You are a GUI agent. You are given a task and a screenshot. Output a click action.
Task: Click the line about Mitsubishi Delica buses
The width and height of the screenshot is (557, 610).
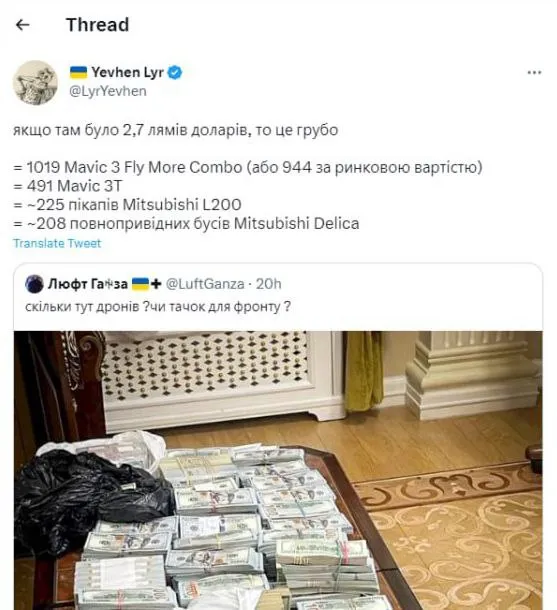pos(186,224)
